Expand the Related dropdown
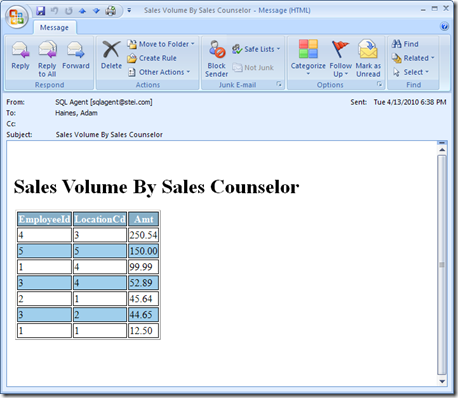The width and height of the screenshot is (458, 398). [x=413, y=58]
